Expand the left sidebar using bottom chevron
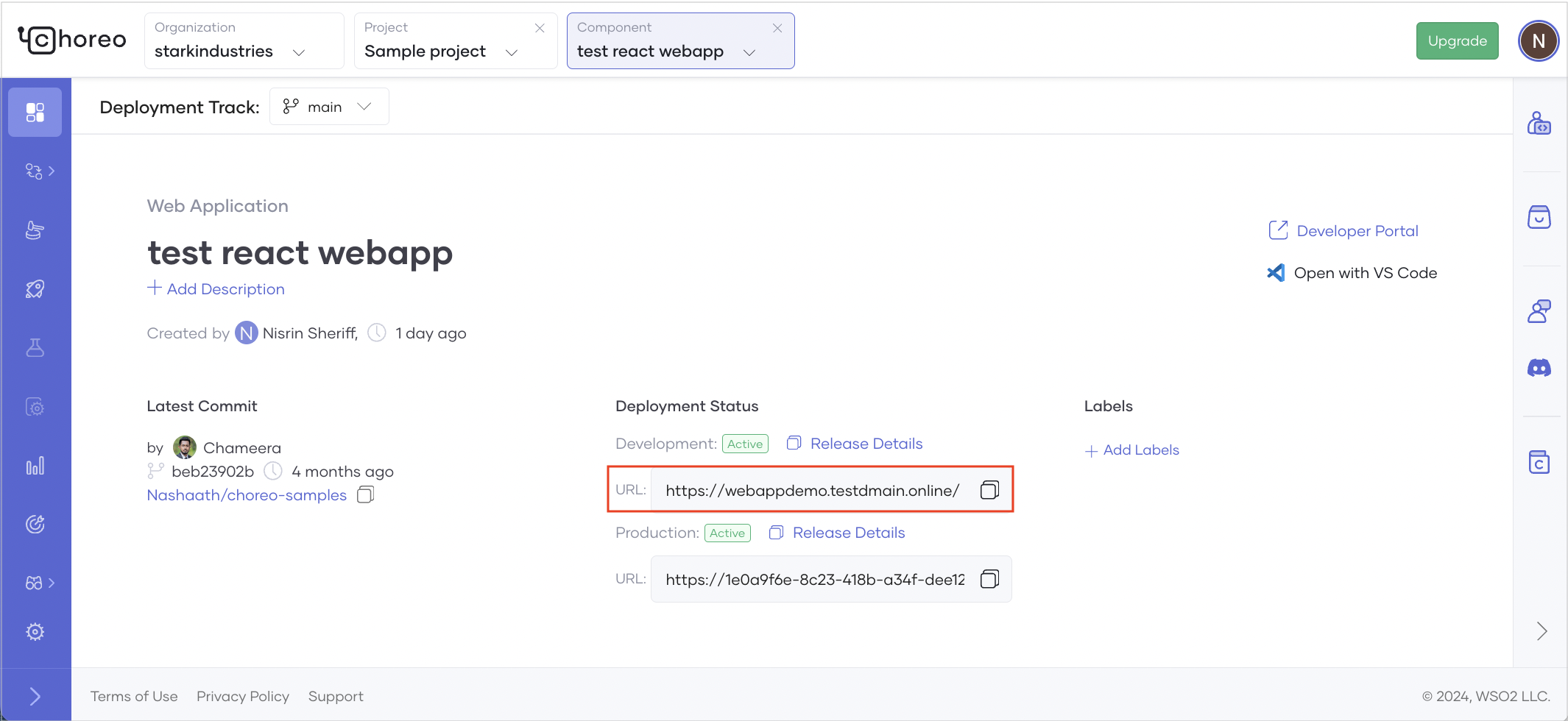This screenshot has width=1568, height=721. 35,696
